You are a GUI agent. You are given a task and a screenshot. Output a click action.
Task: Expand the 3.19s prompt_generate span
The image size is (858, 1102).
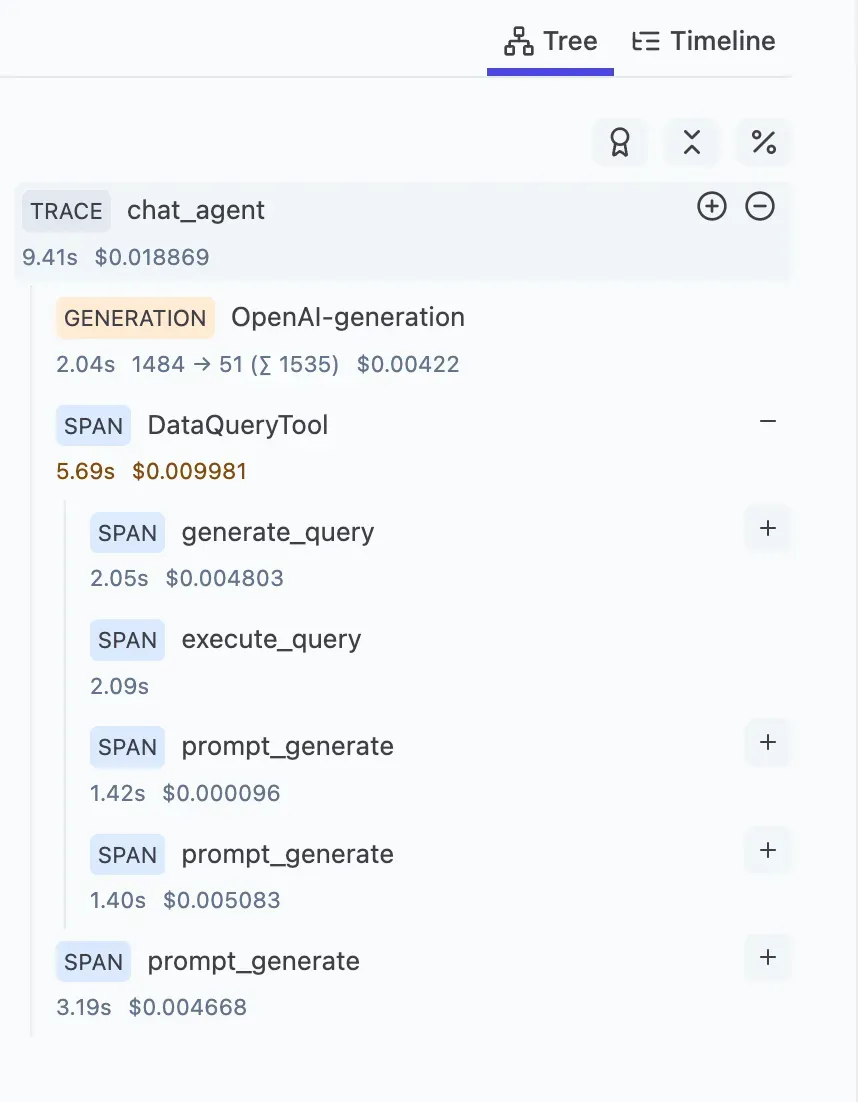pyautogui.click(x=768, y=957)
